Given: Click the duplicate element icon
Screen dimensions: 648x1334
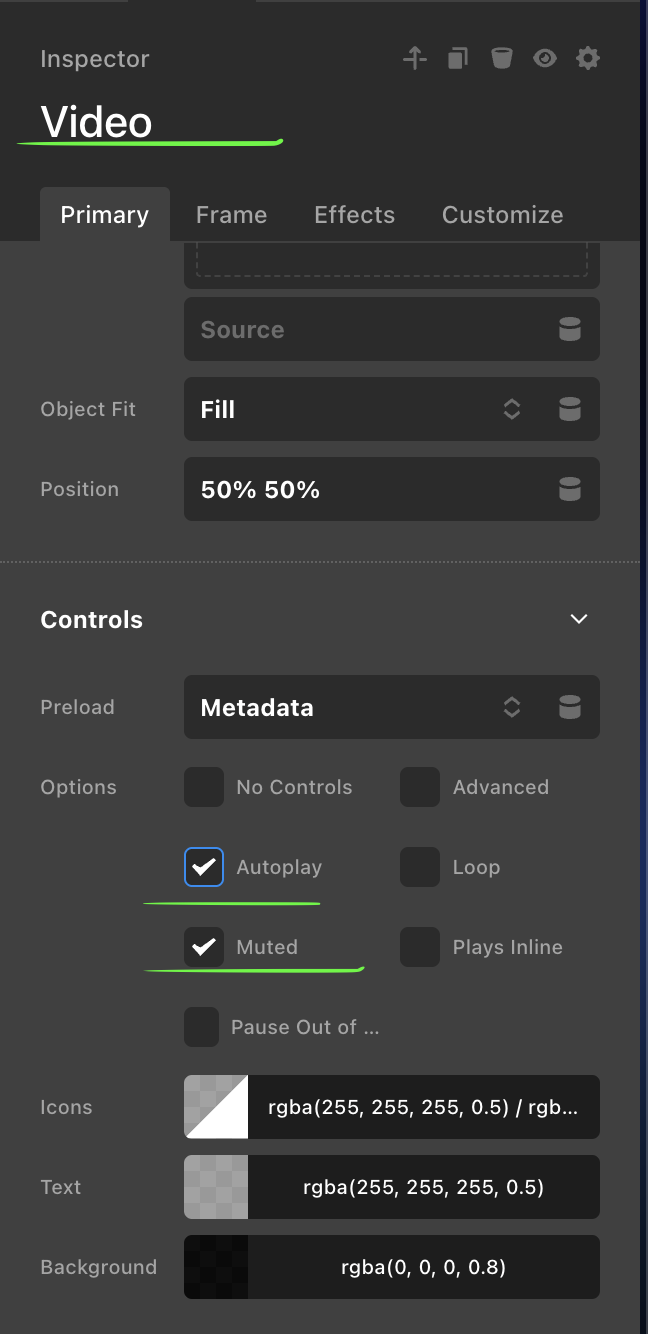Looking at the screenshot, I should pyautogui.click(x=457, y=59).
